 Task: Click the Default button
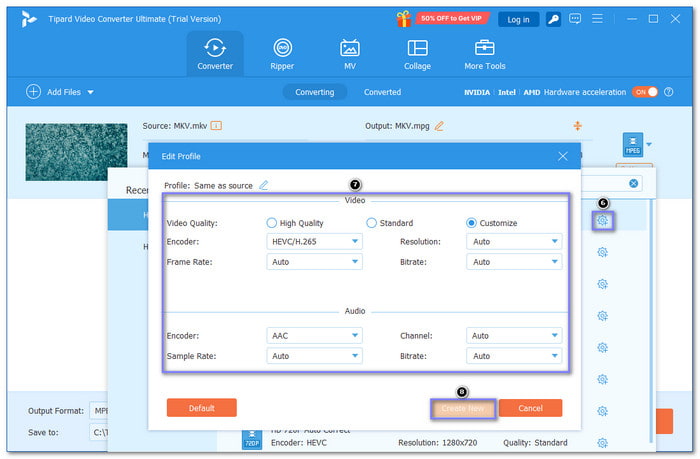tap(201, 408)
